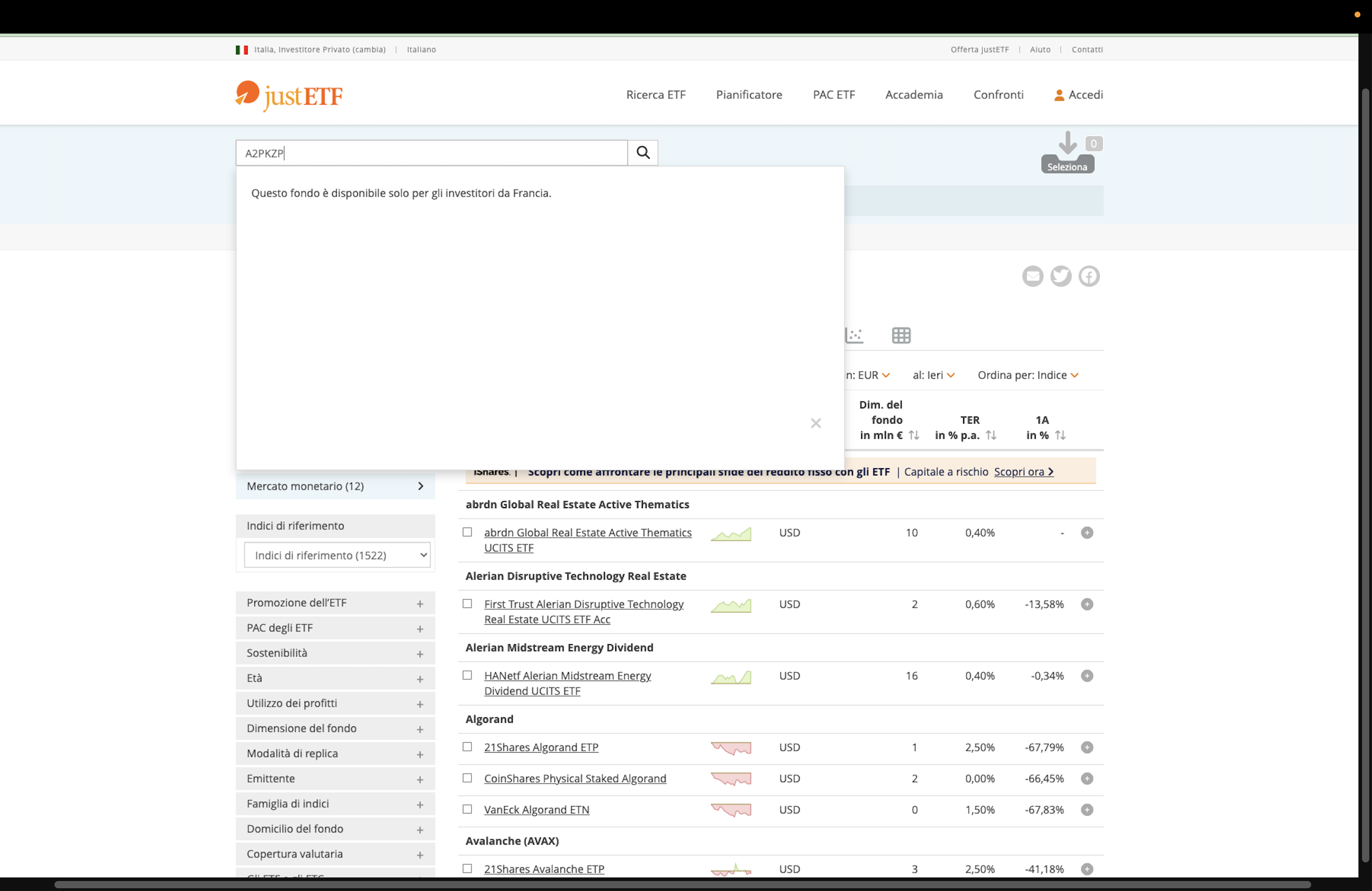Click the magnifying glass search button

[643, 153]
